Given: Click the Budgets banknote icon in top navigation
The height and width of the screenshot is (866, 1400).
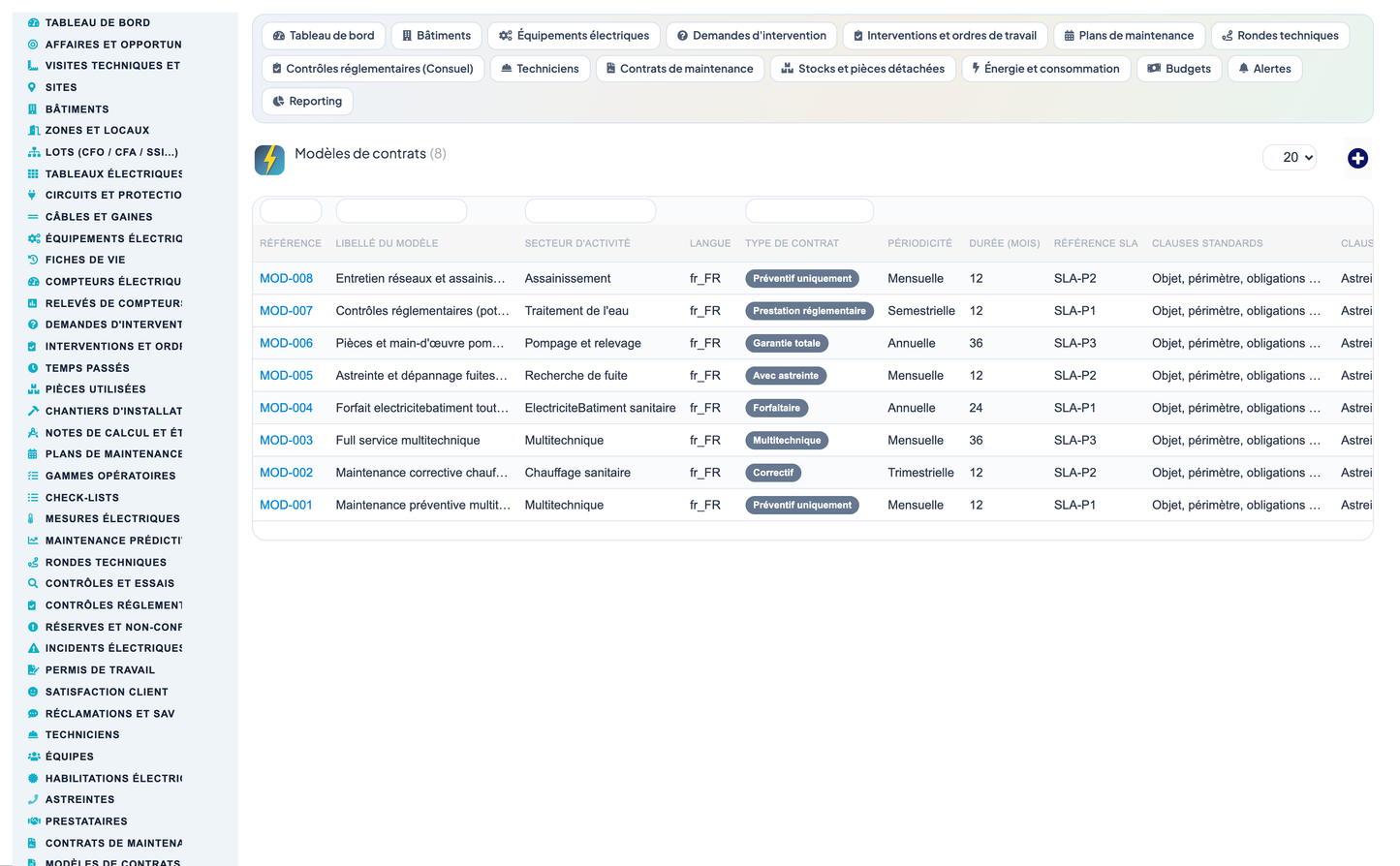Looking at the screenshot, I should (x=1154, y=69).
